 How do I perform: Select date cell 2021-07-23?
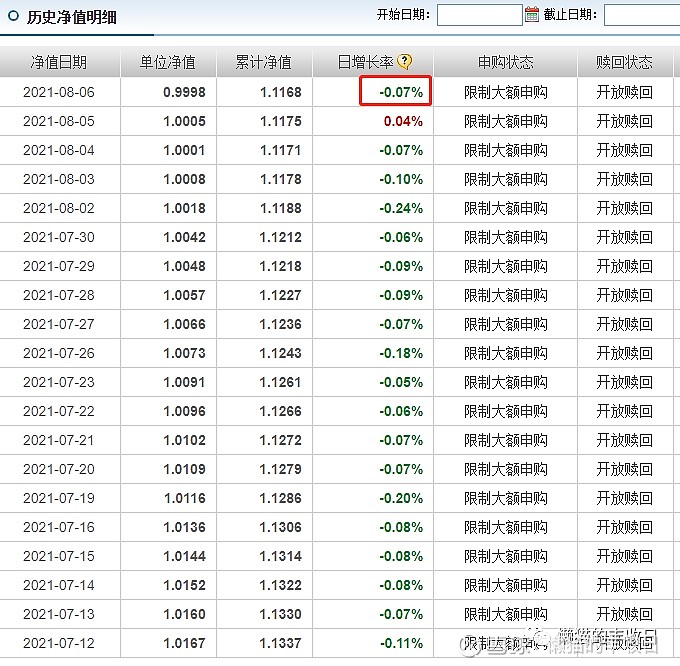coord(59,382)
